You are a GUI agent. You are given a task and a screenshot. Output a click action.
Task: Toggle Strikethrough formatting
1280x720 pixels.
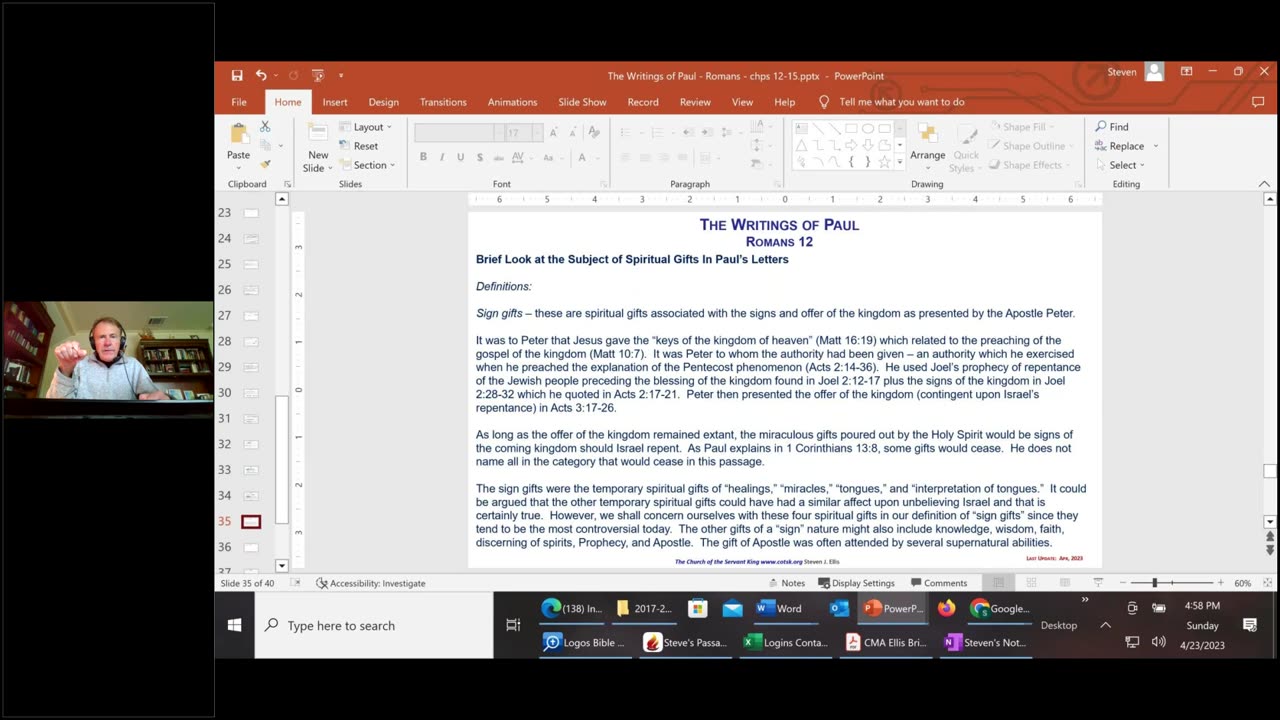498,157
